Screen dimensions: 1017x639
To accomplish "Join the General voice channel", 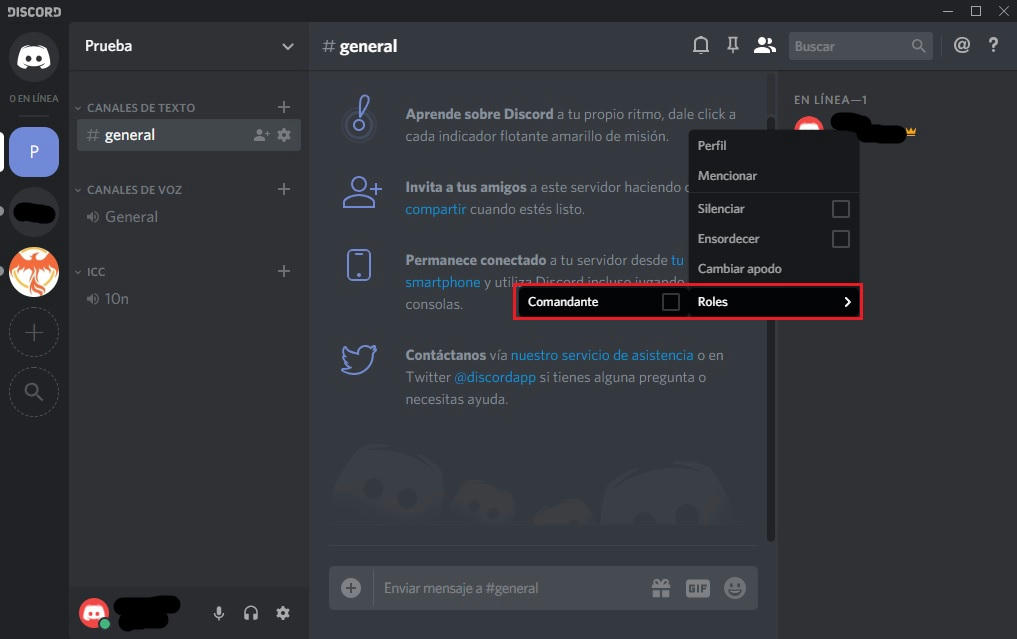I will (189, 217).
